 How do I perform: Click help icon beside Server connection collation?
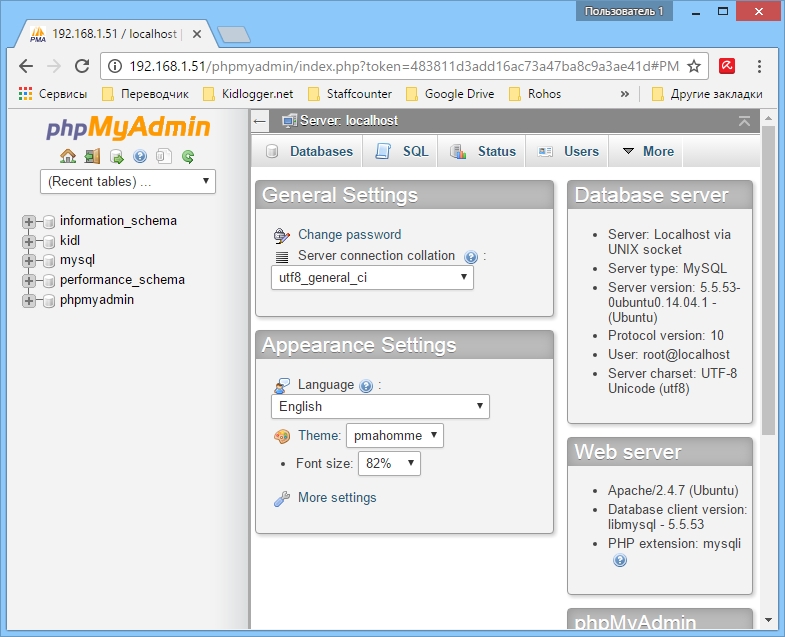[471, 257]
